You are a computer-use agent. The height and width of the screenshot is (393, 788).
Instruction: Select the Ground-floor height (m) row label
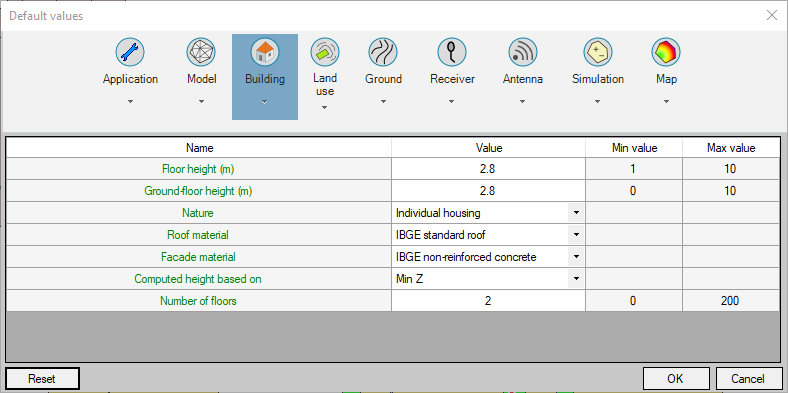[198, 191]
